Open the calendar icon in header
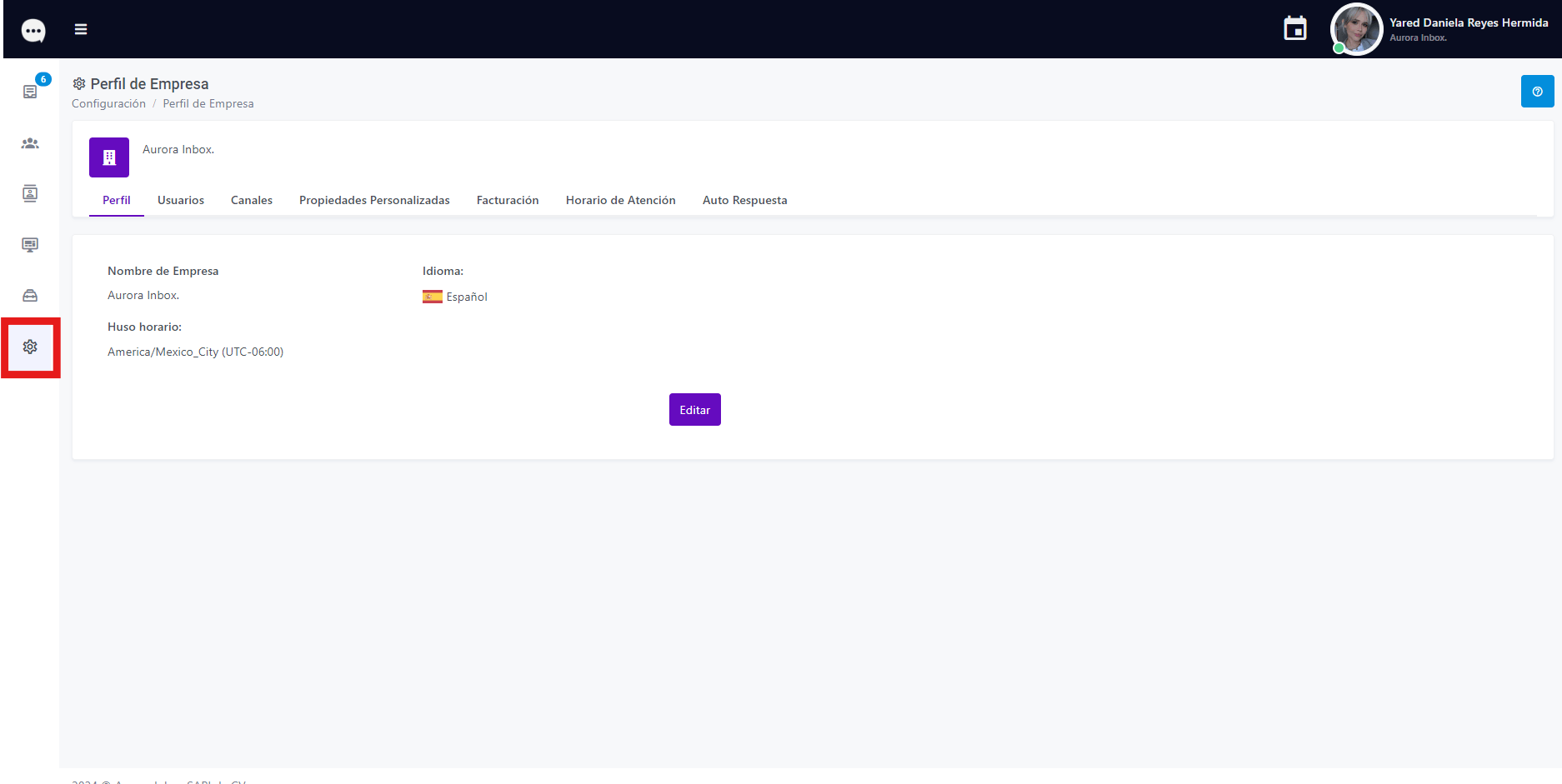 click(1295, 28)
